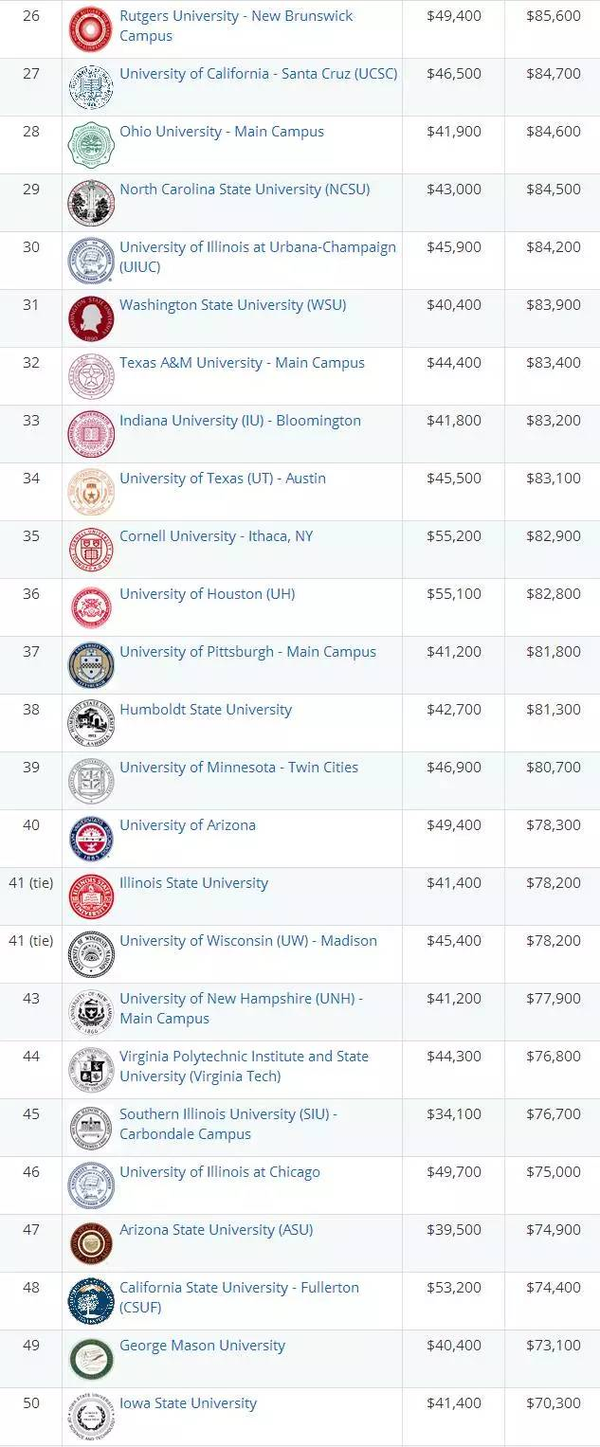Click the Arizona State University seal

coord(91,1243)
